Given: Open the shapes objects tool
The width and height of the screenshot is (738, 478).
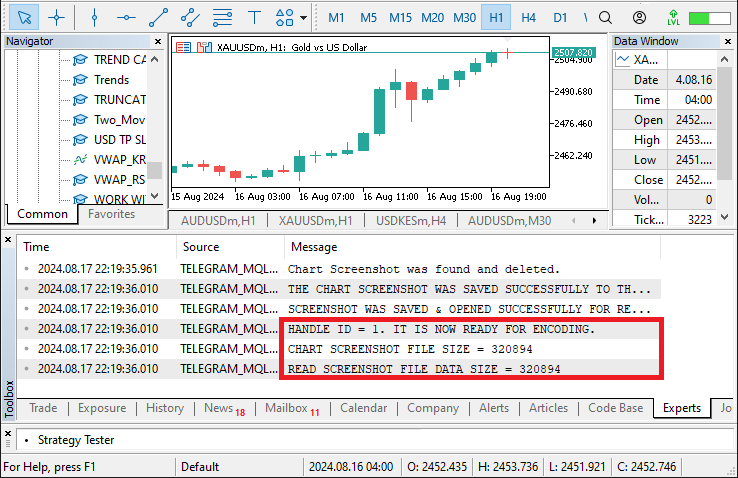Looking at the screenshot, I should click(x=285, y=18).
